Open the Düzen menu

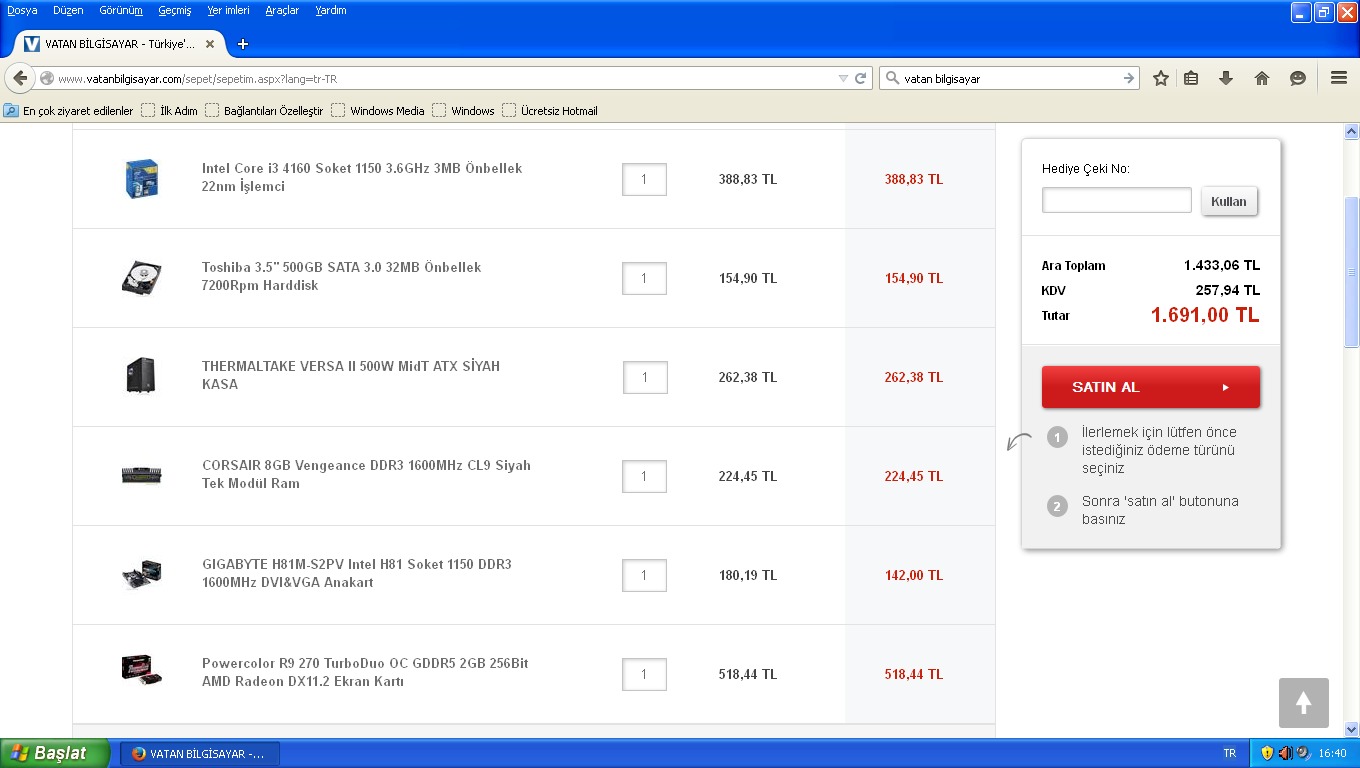68,10
